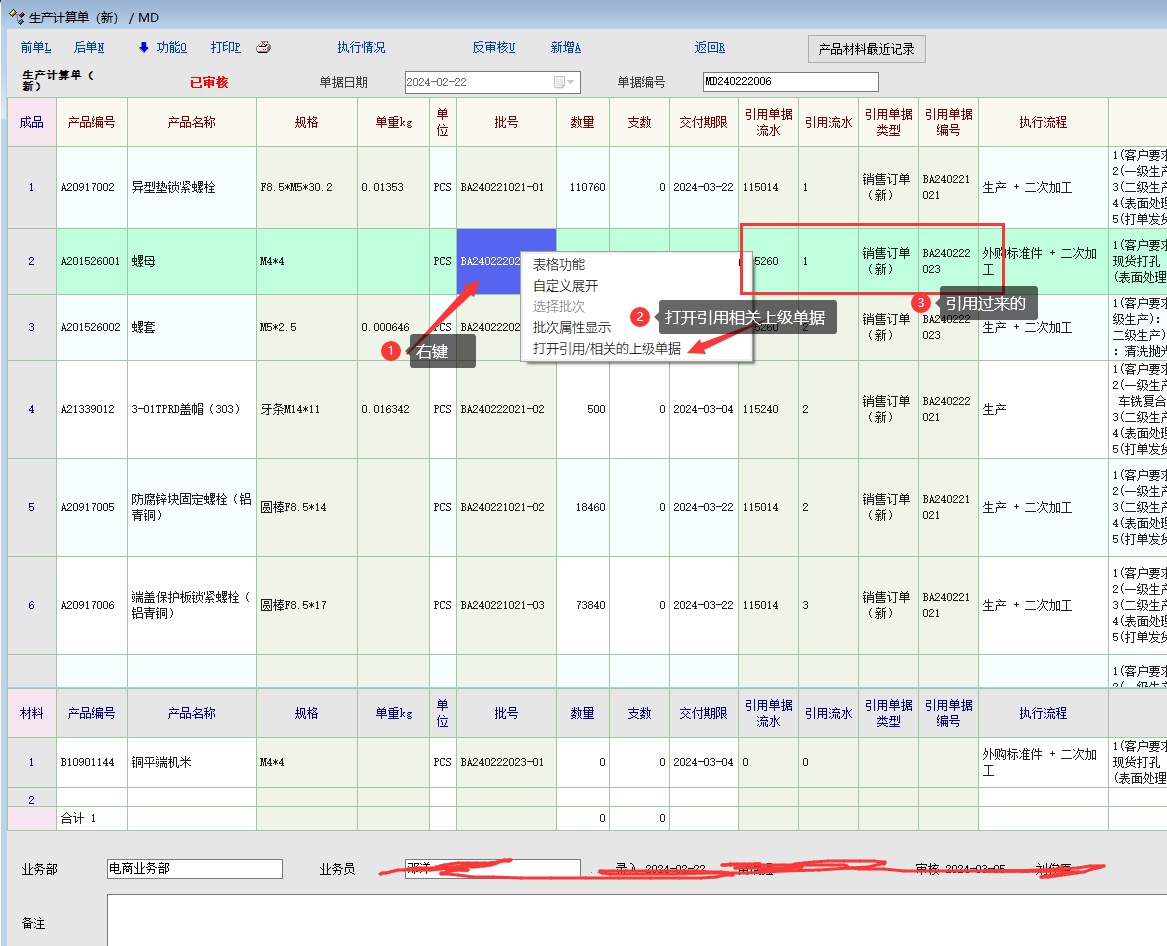Go to previous record with 前单

36,47
